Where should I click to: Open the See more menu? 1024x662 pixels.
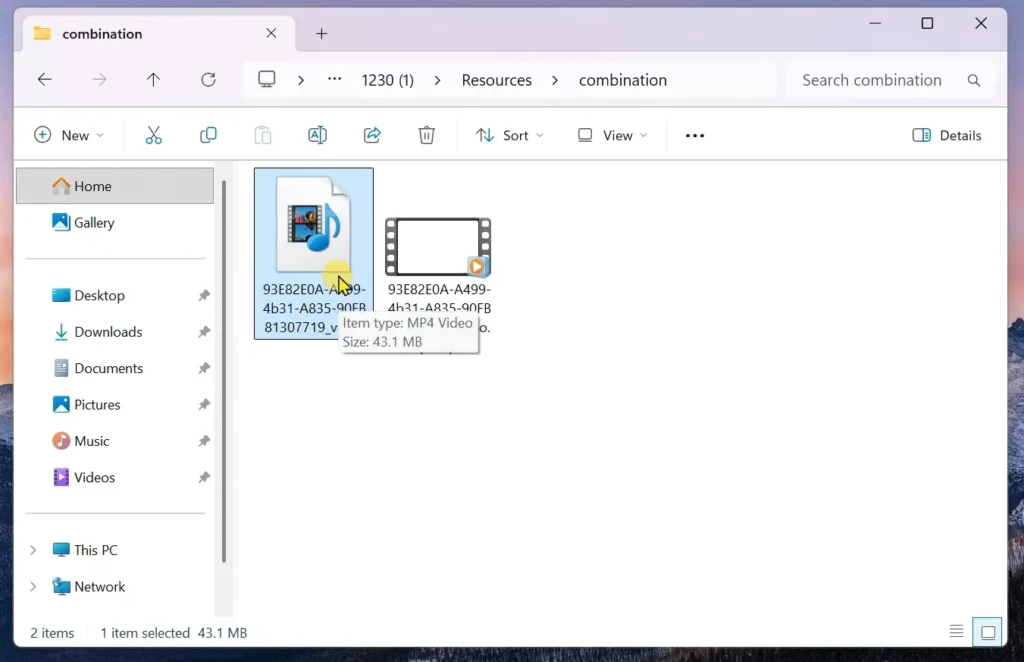click(694, 134)
